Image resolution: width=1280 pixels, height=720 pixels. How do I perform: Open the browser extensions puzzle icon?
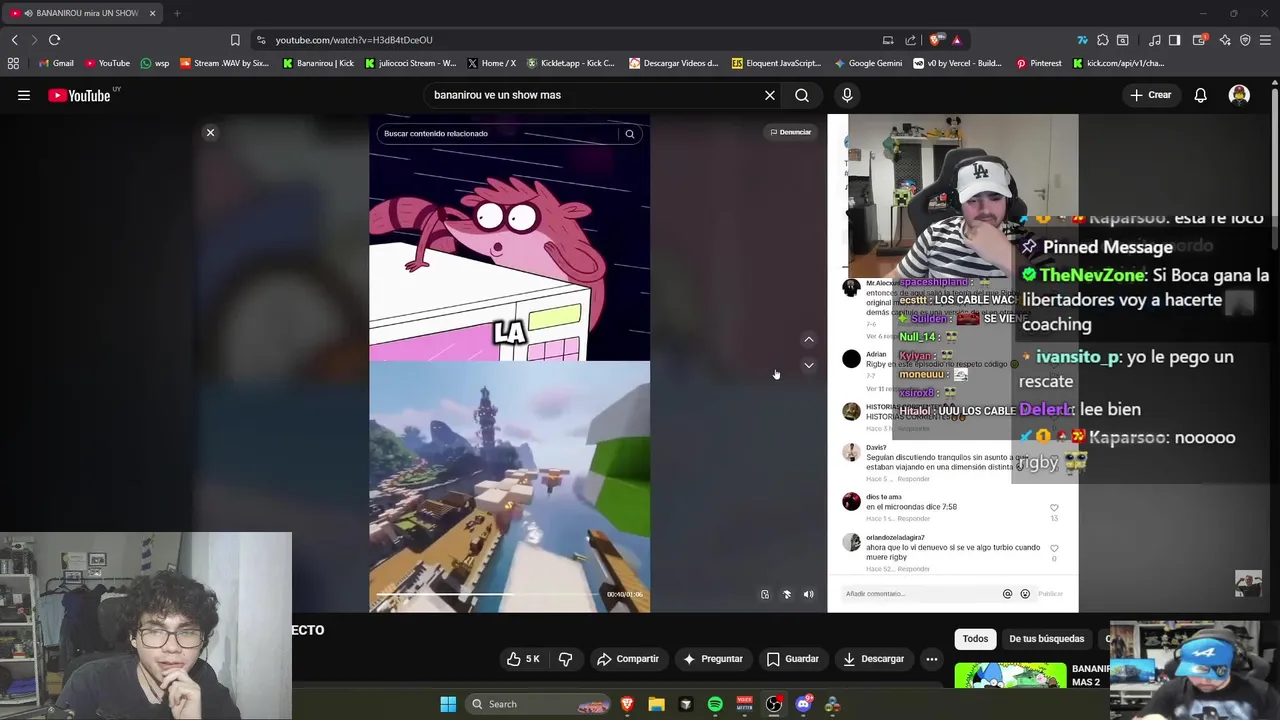pos(1102,40)
